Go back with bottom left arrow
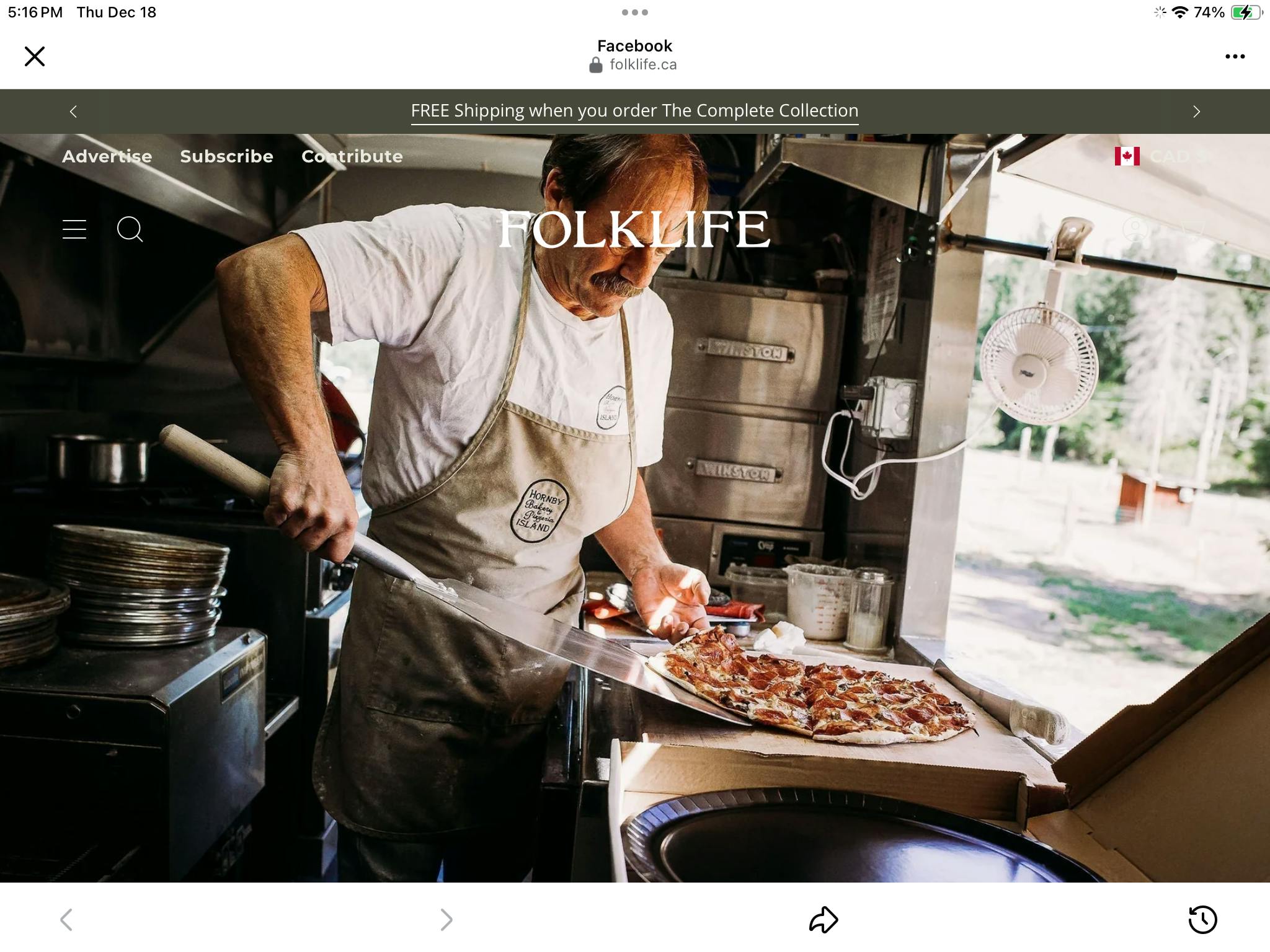 [x=66, y=920]
